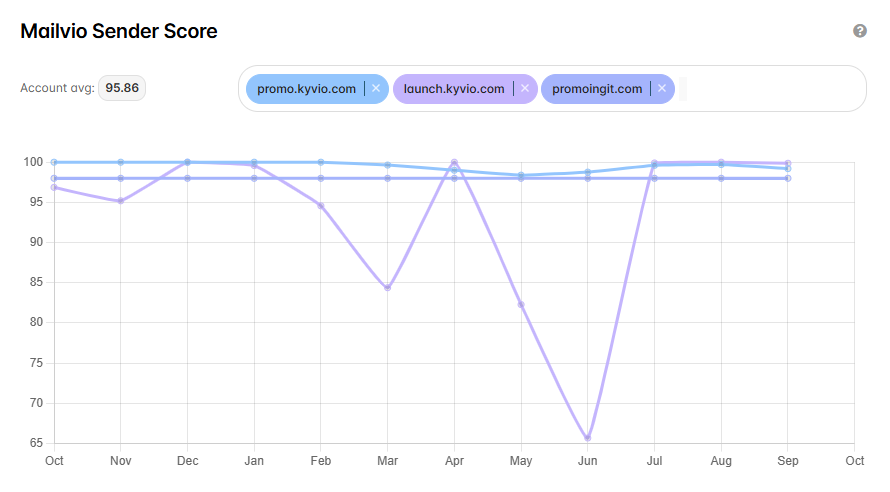
Task: Click the 85 label on the y-axis
Action: coord(36,282)
